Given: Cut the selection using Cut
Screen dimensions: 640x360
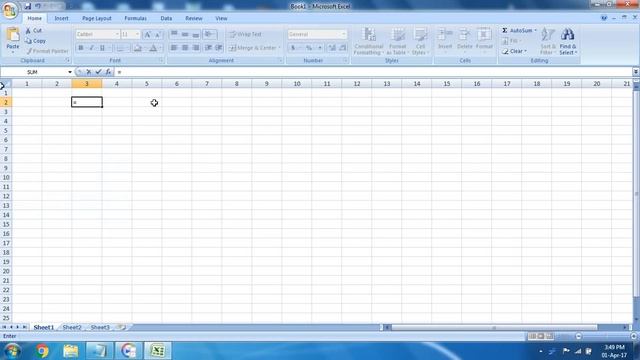Looking at the screenshot, I should (x=33, y=31).
